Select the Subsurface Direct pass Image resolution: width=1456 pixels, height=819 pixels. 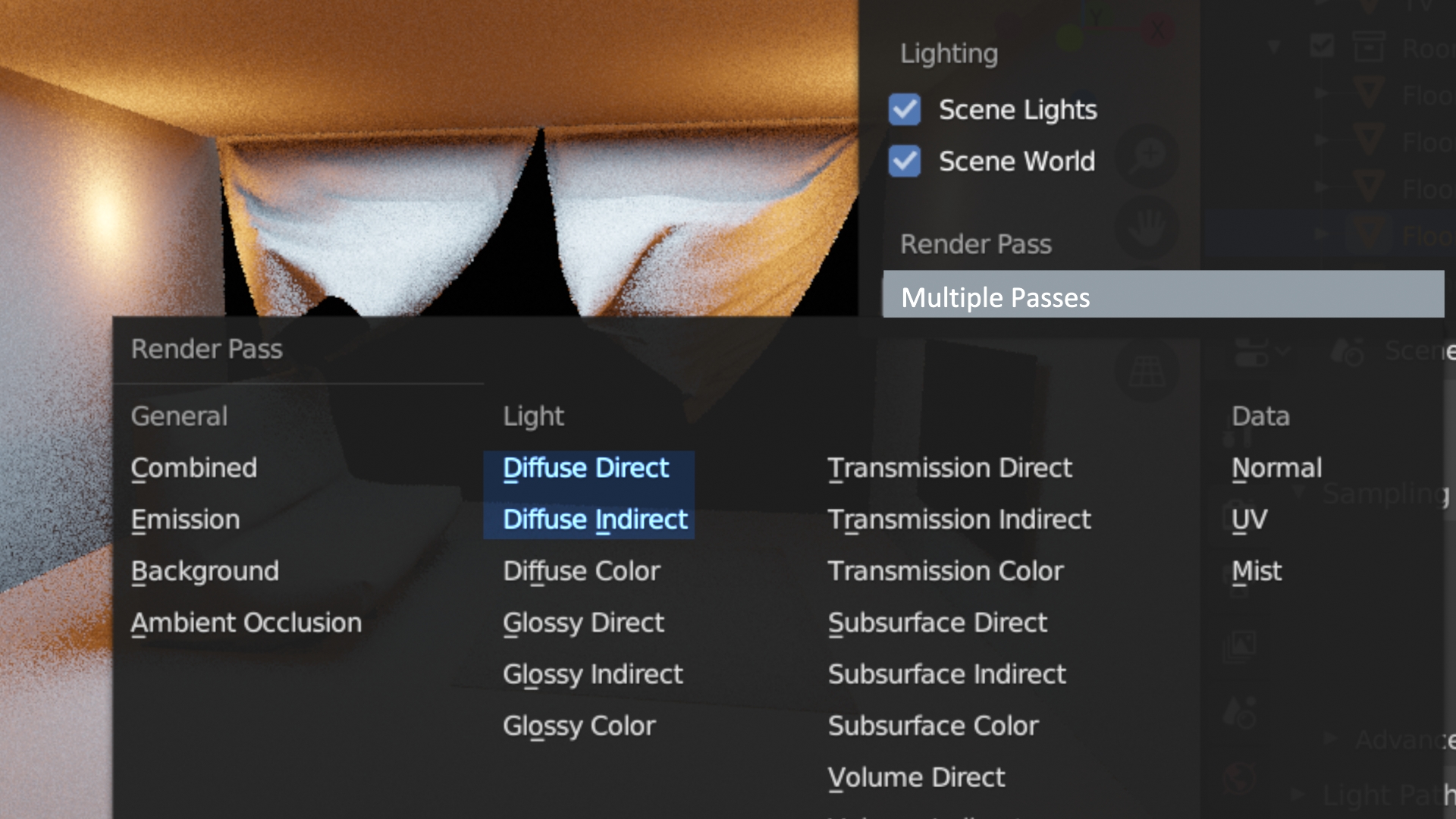pos(937,623)
